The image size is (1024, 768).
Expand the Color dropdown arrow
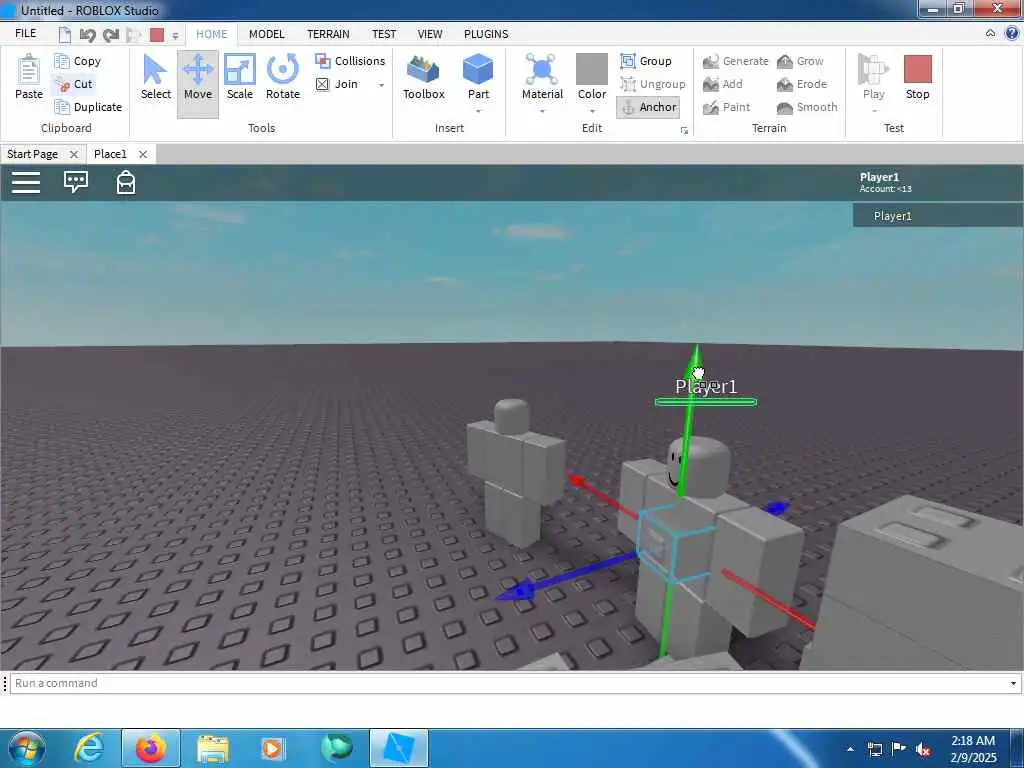tap(592, 112)
